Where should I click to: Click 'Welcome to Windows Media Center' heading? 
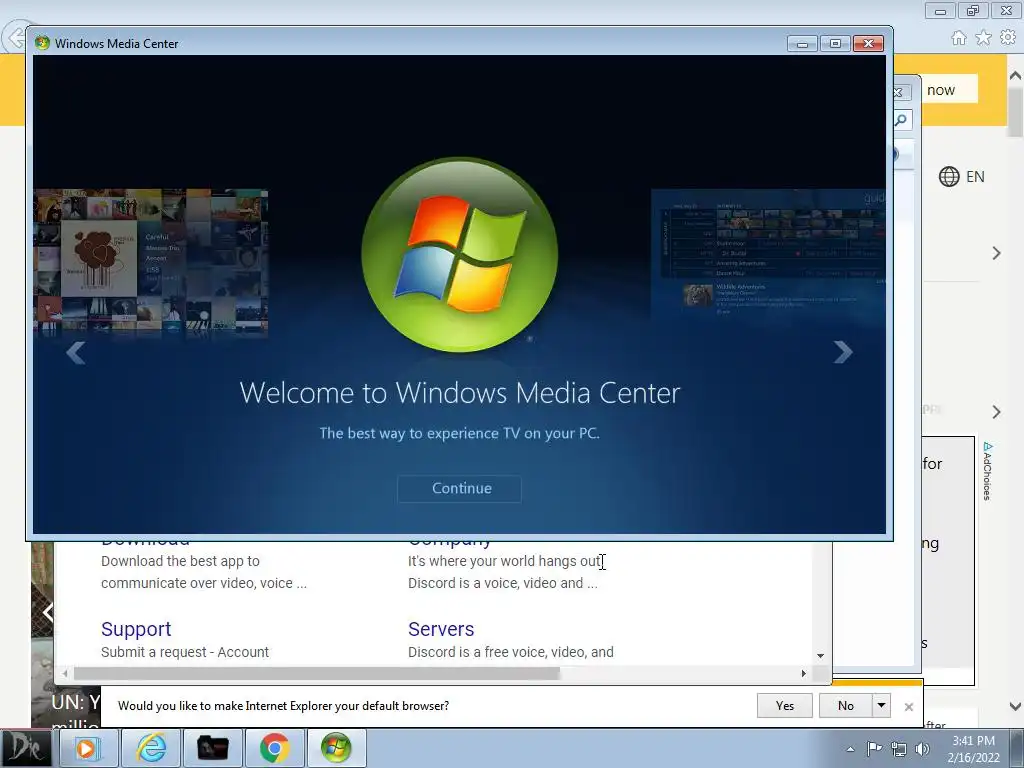(x=460, y=392)
